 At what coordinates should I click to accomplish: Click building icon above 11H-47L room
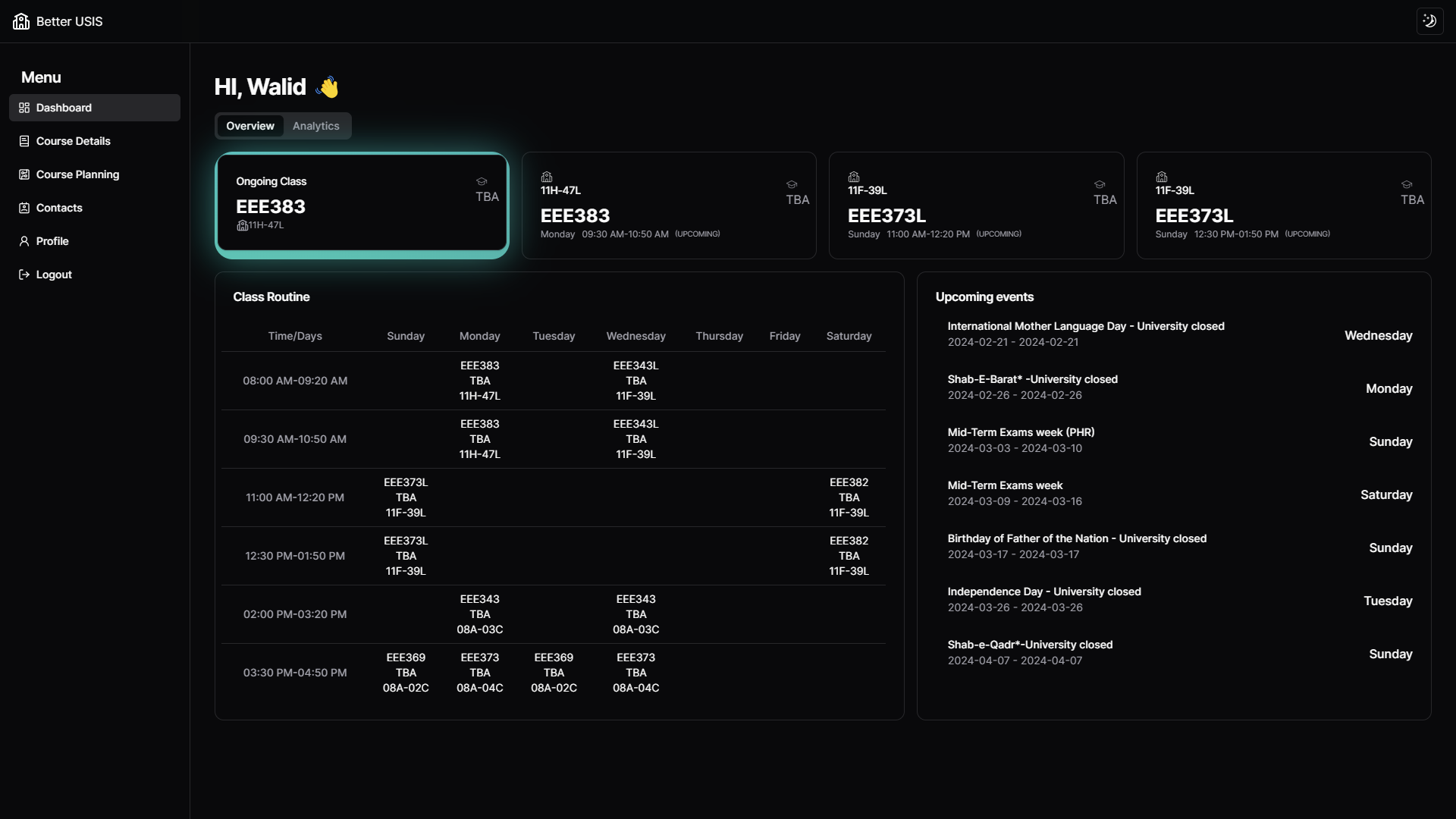coord(547,177)
